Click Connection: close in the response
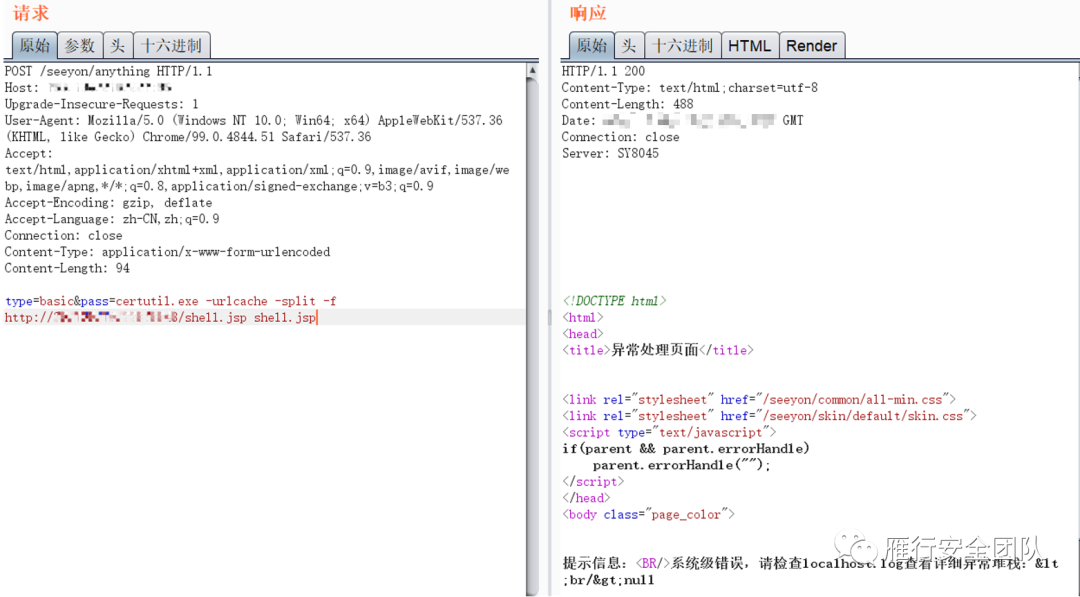The height and width of the screenshot is (597, 1080). pyautogui.click(x=621, y=137)
